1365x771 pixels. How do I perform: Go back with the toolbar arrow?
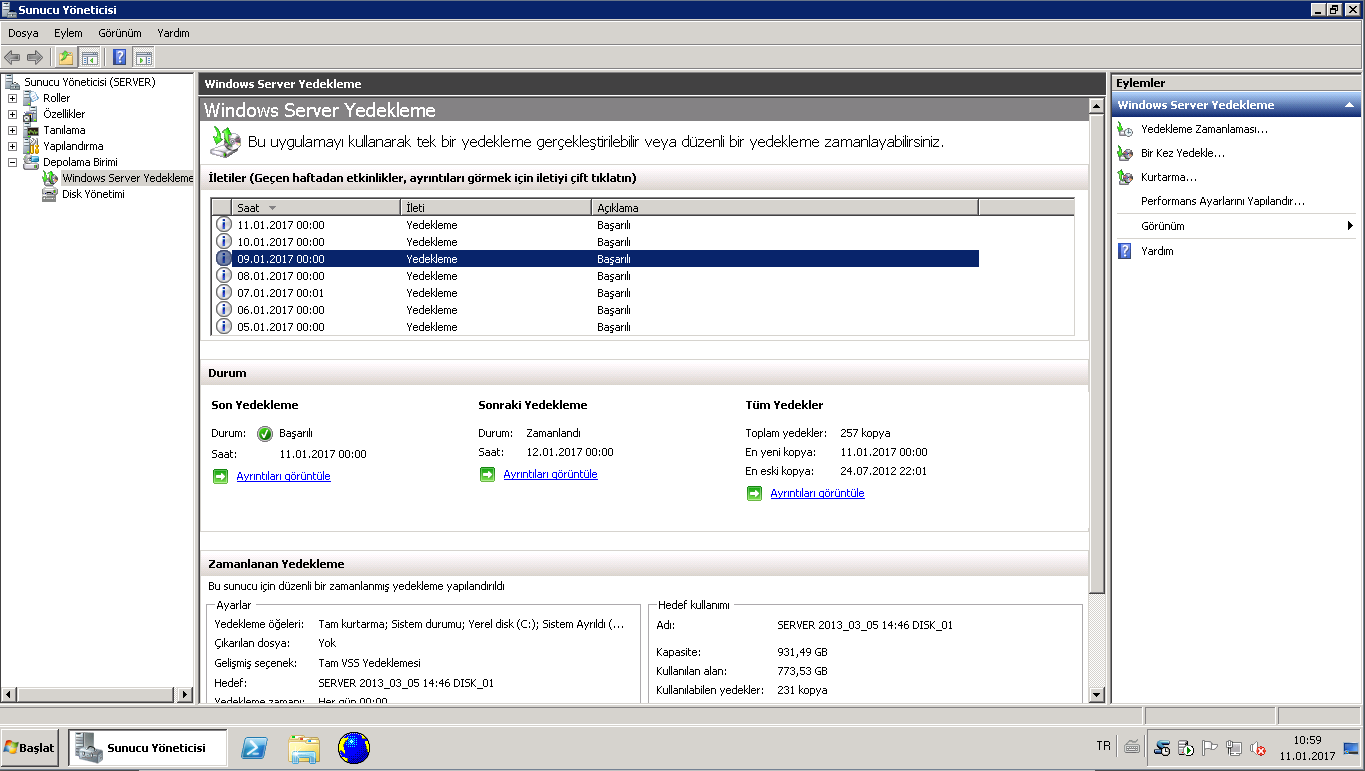pyautogui.click(x=12, y=57)
